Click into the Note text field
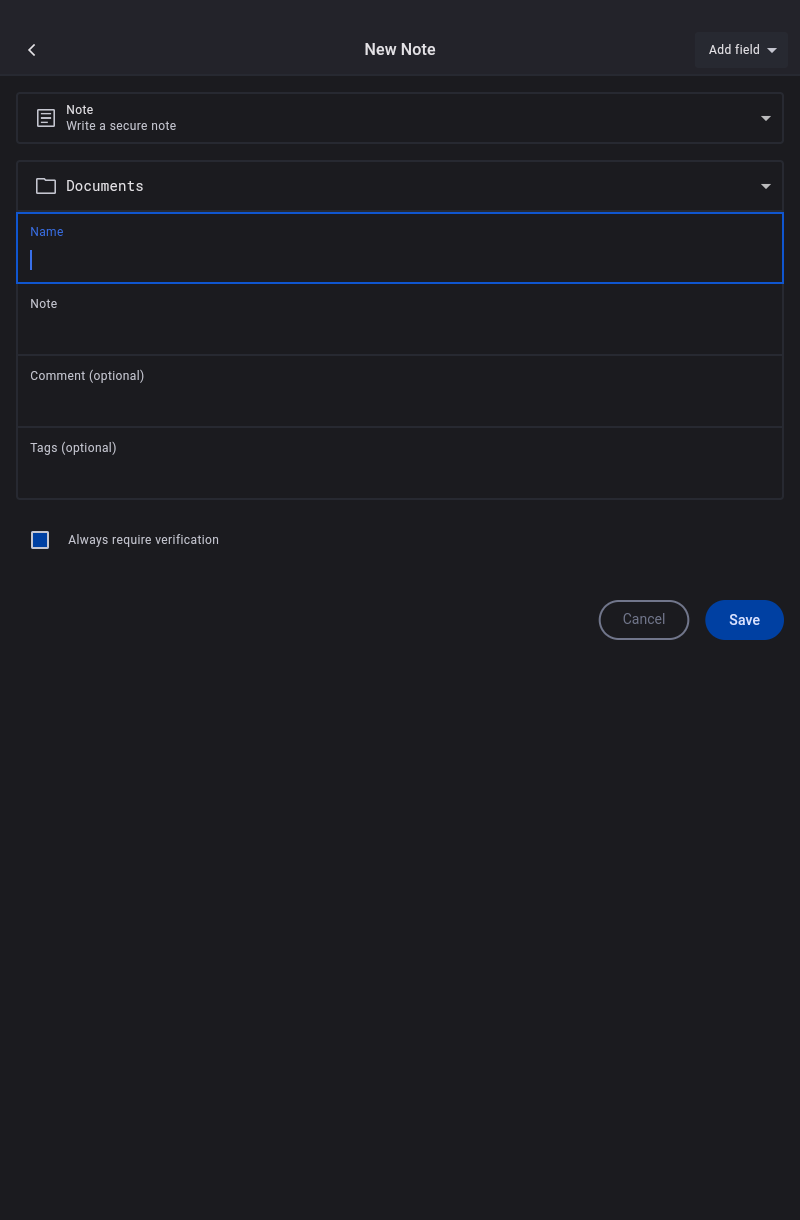 (400, 330)
